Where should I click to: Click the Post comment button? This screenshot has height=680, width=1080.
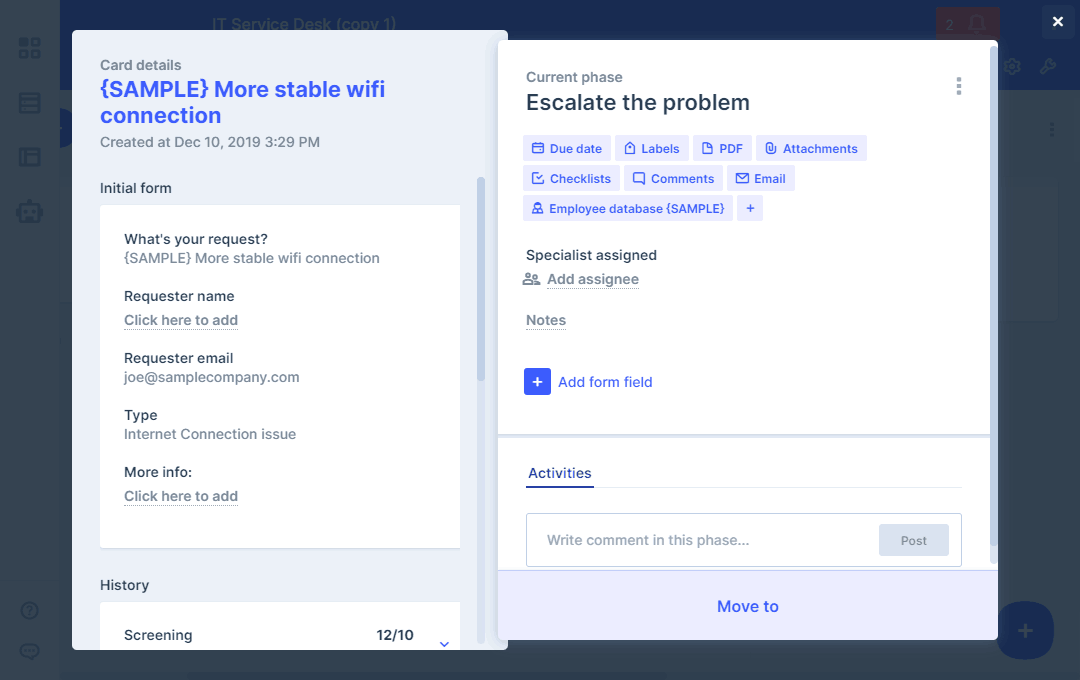913,540
